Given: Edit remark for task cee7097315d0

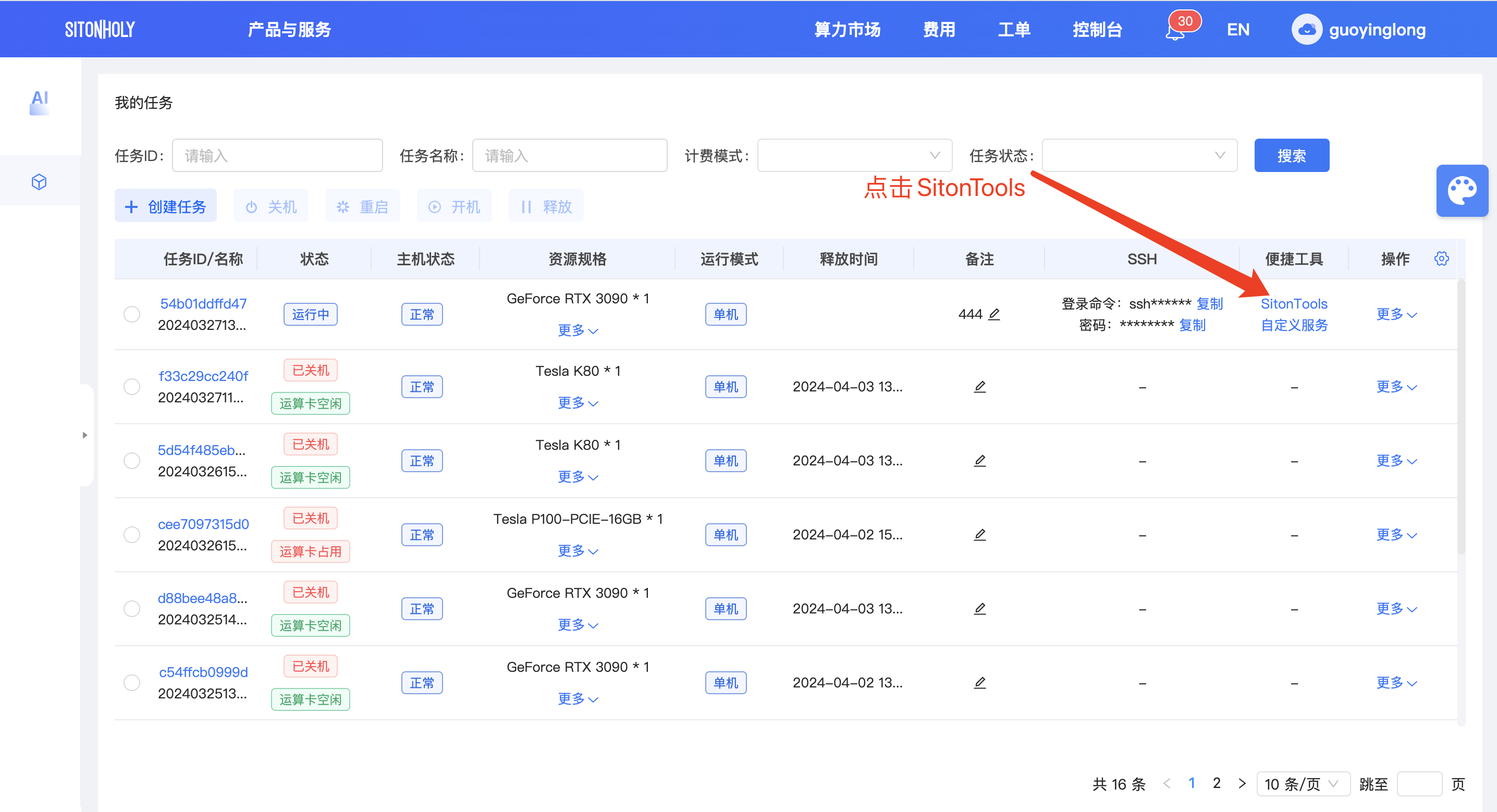Looking at the screenshot, I should click(x=980, y=534).
